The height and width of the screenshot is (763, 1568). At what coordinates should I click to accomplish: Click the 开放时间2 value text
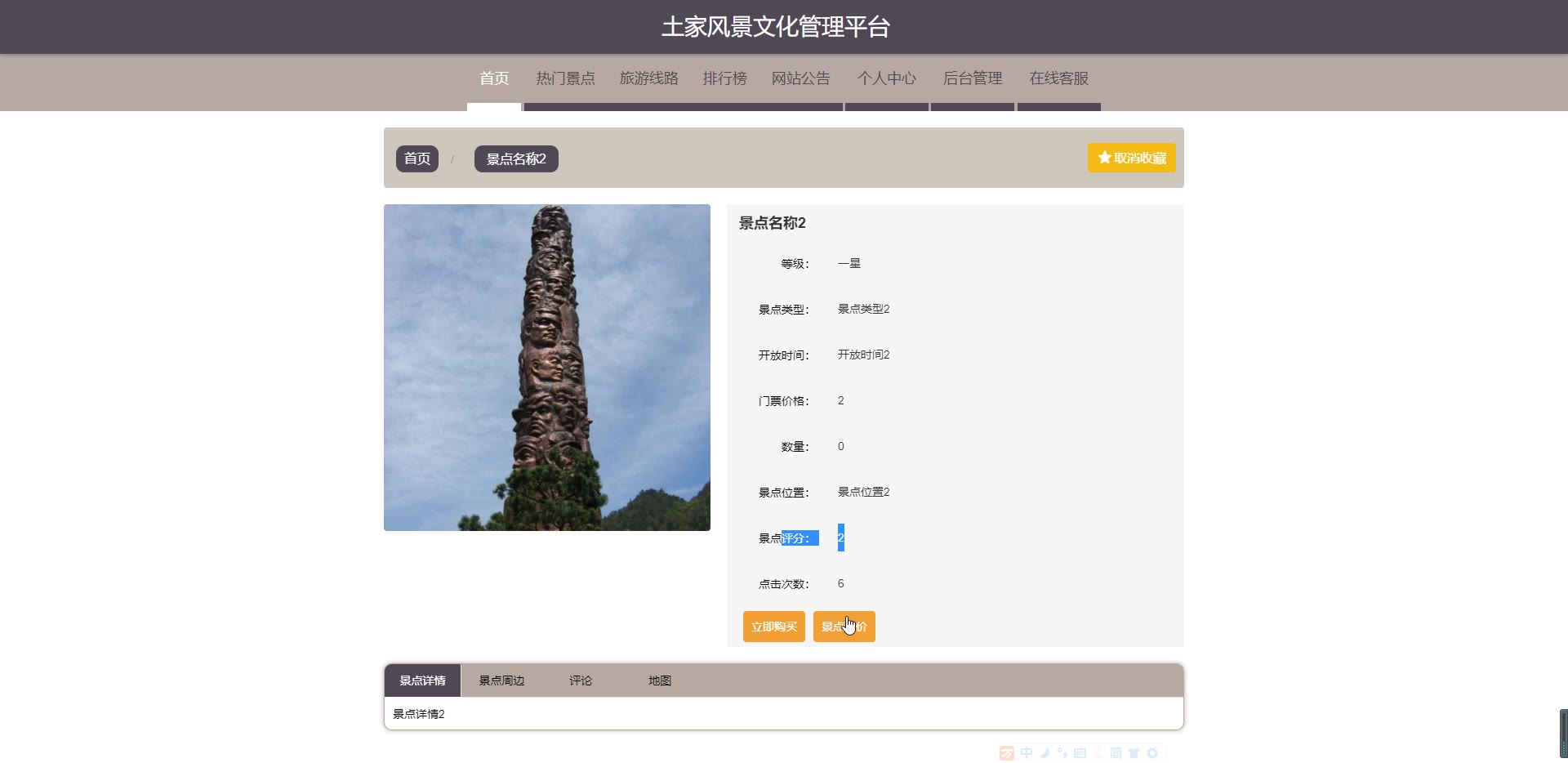click(x=864, y=355)
